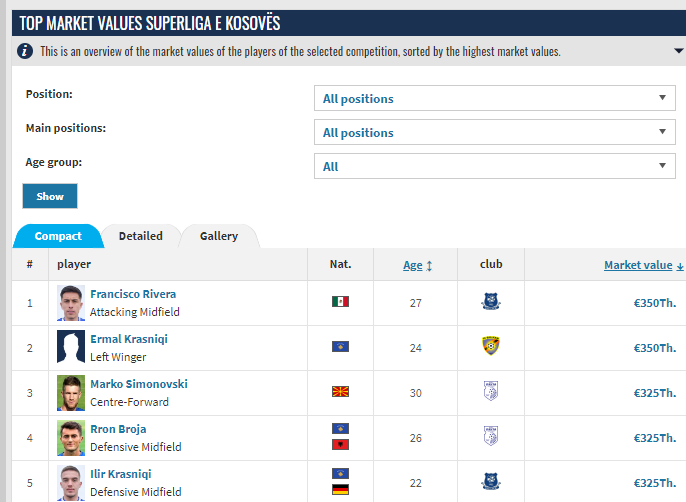Image resolution: width=686 pixels, height=502 pixels.
Task: Click the age 27 cell for Francisco Rivera
Action: pyautogui.click(x=416, y=303)
